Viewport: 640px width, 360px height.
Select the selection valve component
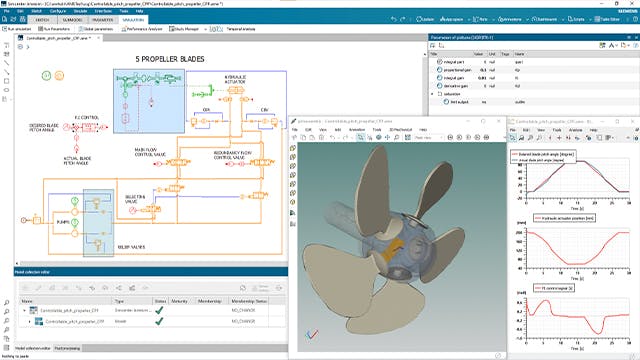click(152, 209)
